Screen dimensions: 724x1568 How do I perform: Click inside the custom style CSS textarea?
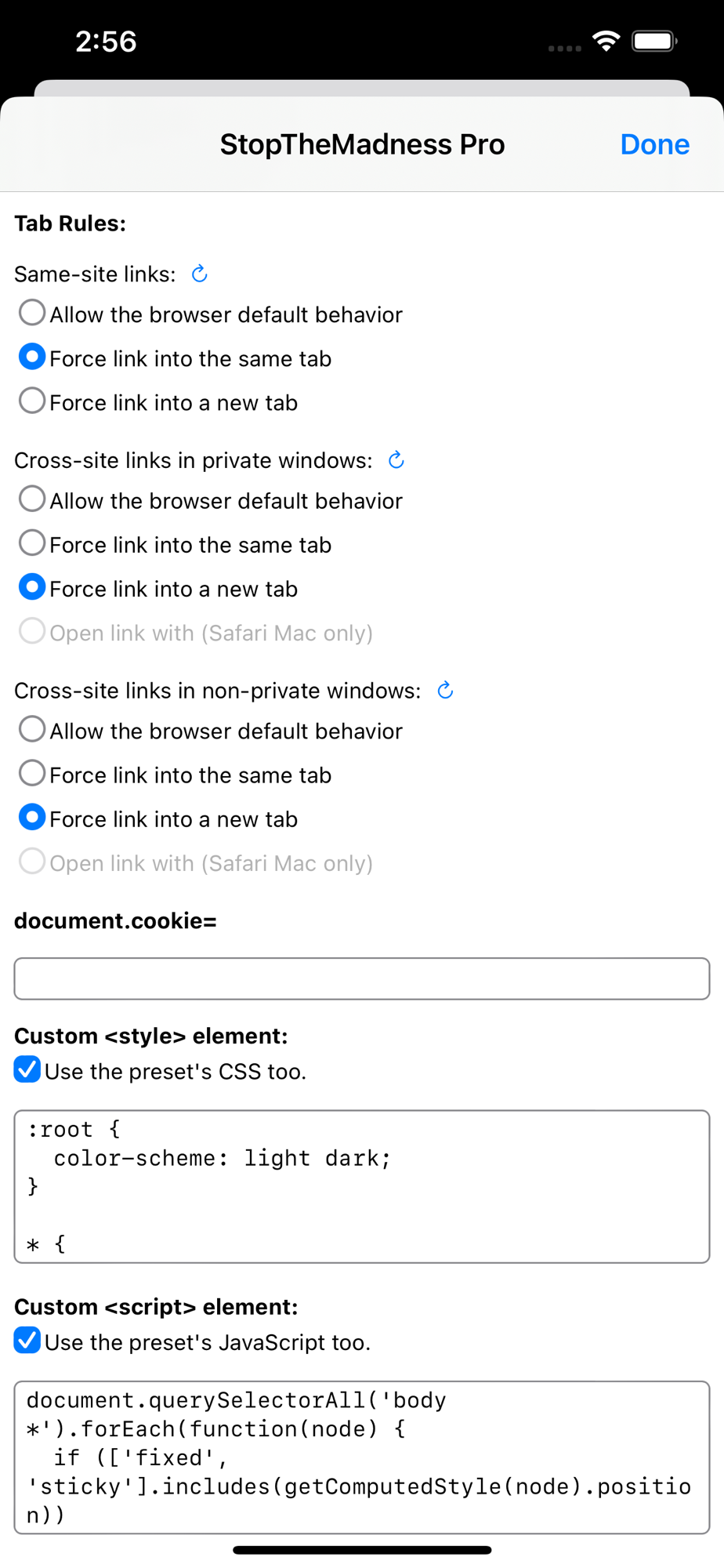tap(362, 1186)
